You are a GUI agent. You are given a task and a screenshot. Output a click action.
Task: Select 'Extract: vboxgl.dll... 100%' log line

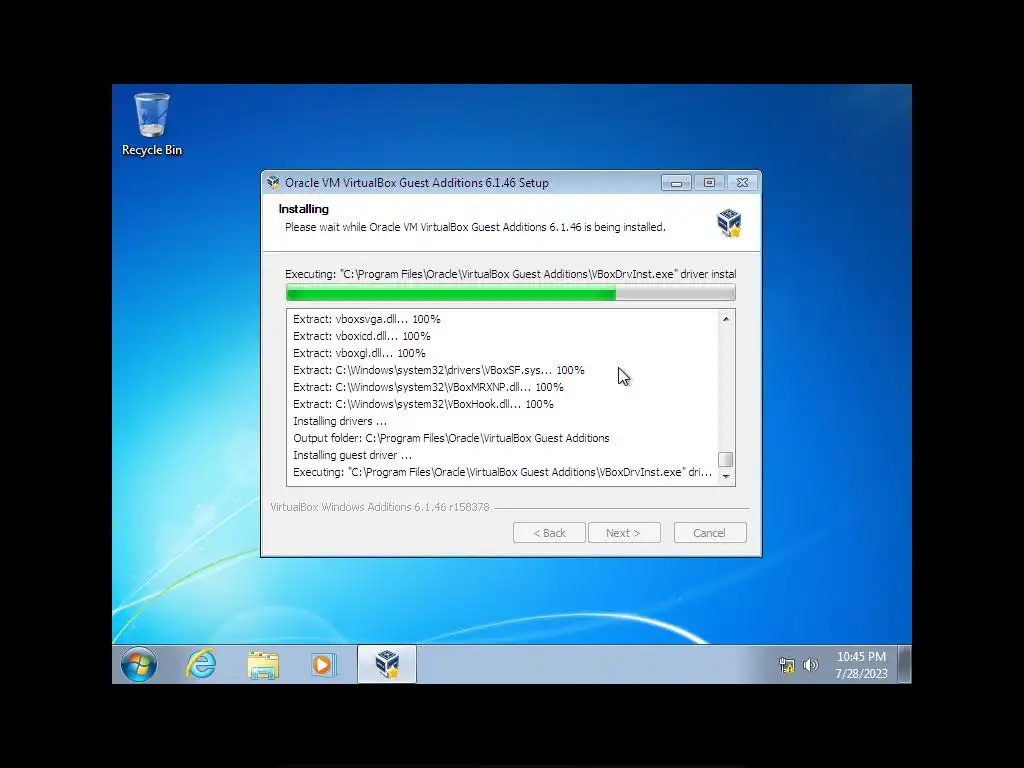tap(359, 353)
